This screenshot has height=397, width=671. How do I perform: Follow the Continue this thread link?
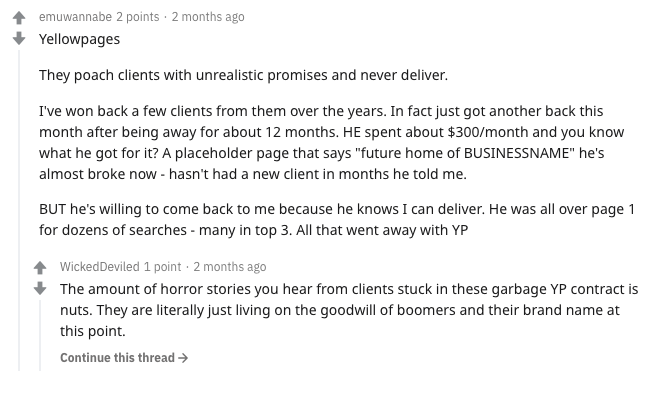click(x=124, y=358)
